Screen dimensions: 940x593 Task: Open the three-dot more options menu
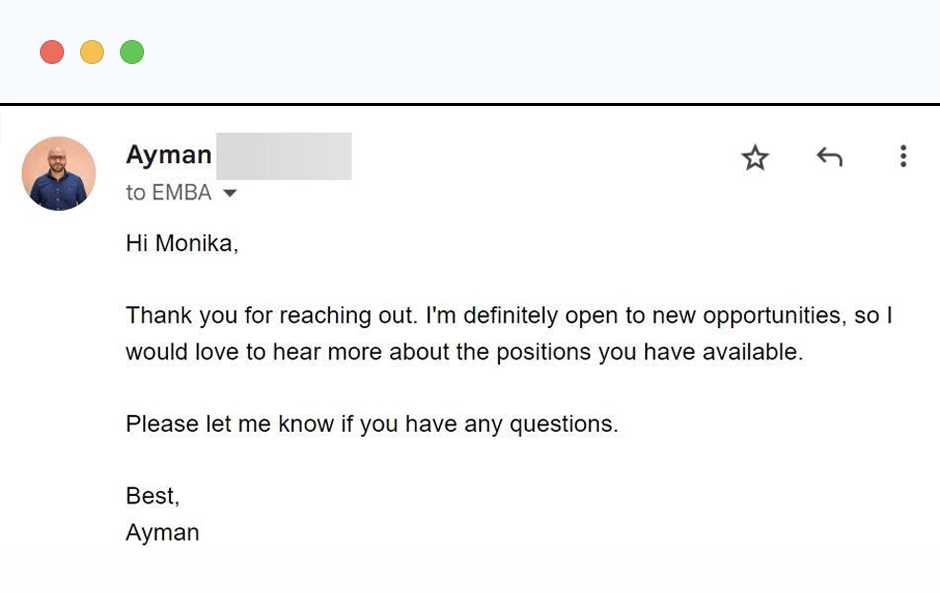[x=903, y=156]
